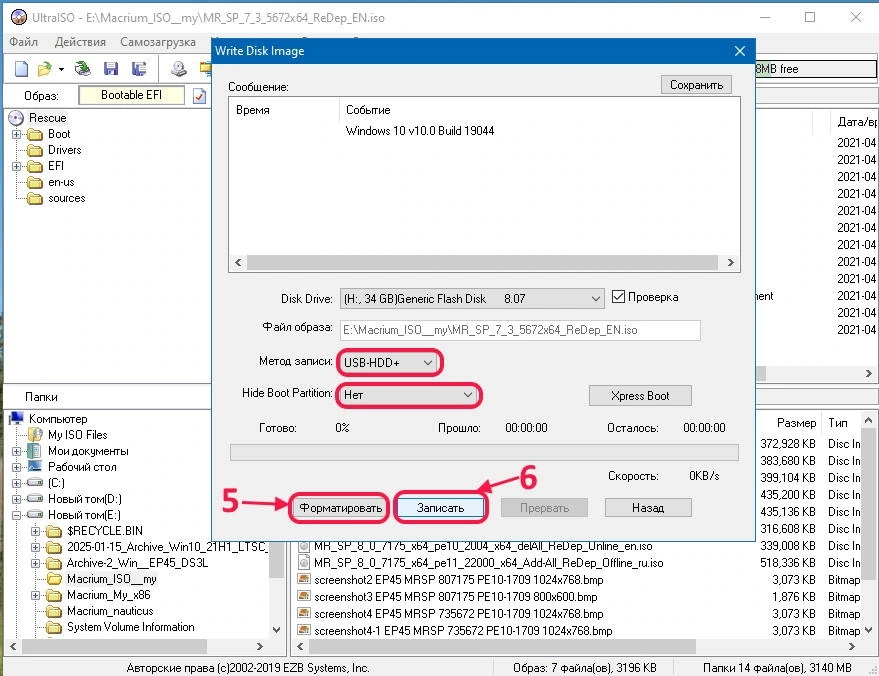The width and height of the screenshot is (879, 676).
Task: Click the Форматировать button
Action: pos(340,508)
